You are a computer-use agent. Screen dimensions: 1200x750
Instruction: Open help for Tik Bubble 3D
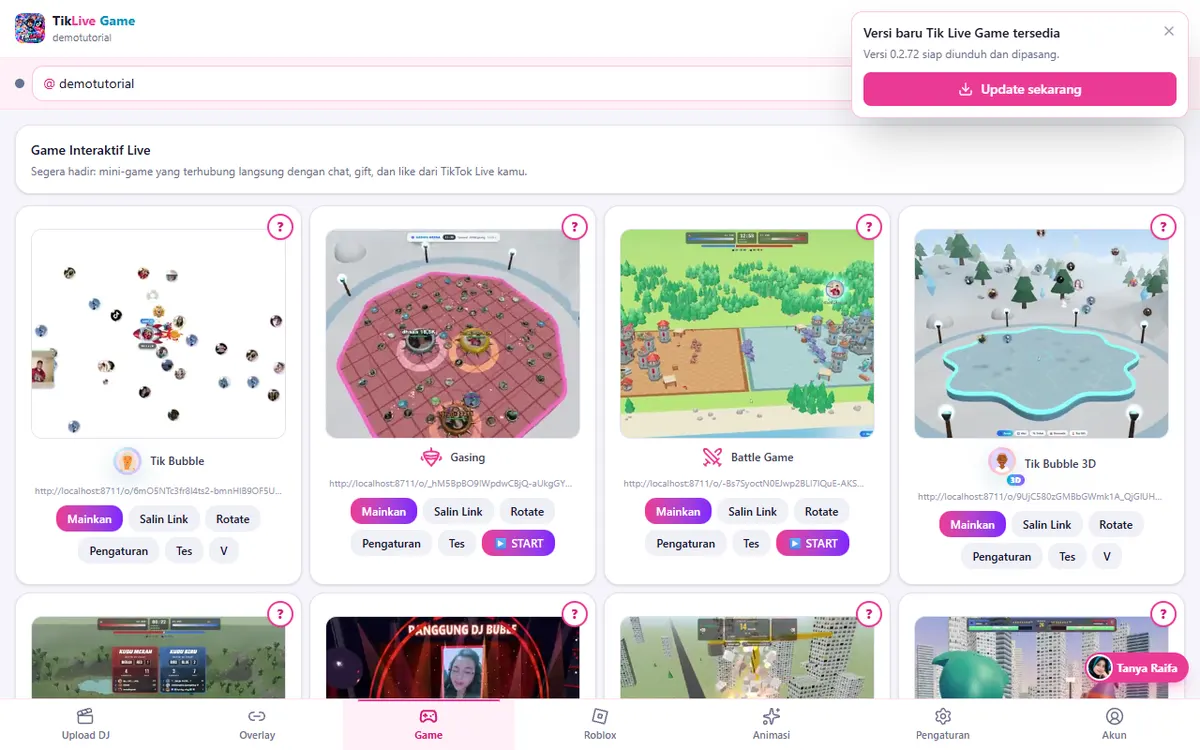click(x=1163, y=227)
